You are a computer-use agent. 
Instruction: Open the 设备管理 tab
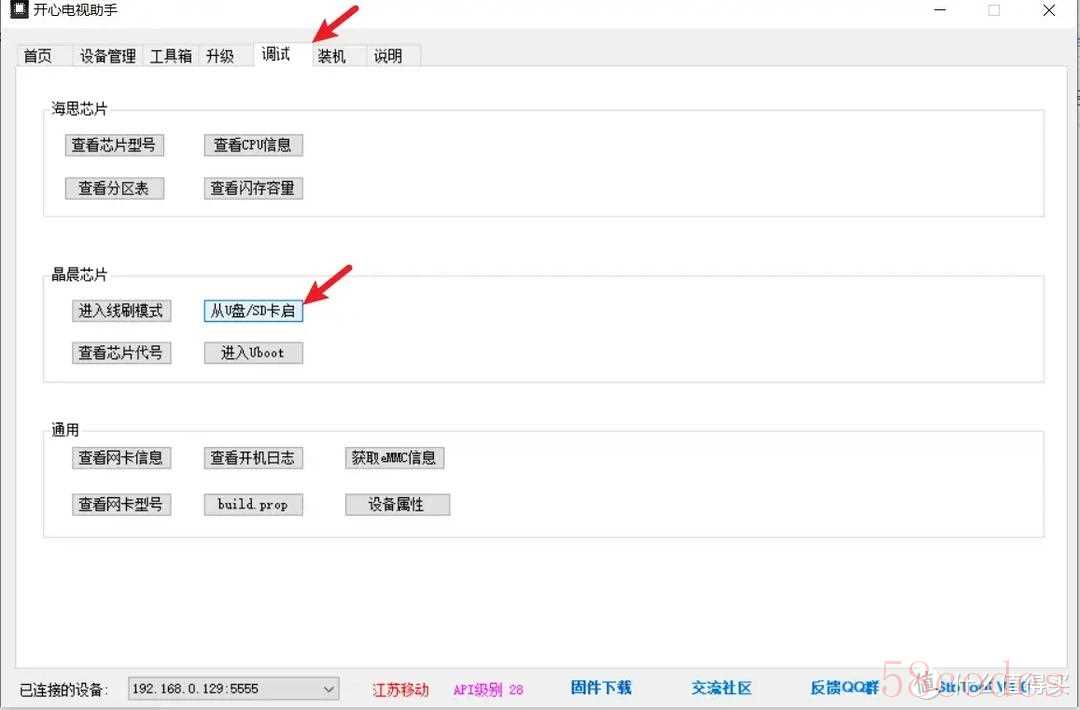pos(107,56)
